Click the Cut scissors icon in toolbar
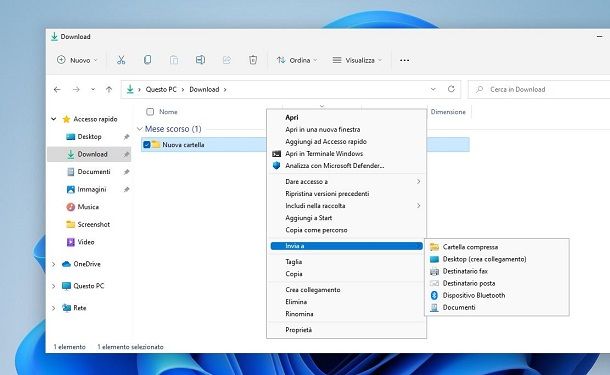Viewport: 610px width, 375px height. pyautogui.click(x=121, y=60)
